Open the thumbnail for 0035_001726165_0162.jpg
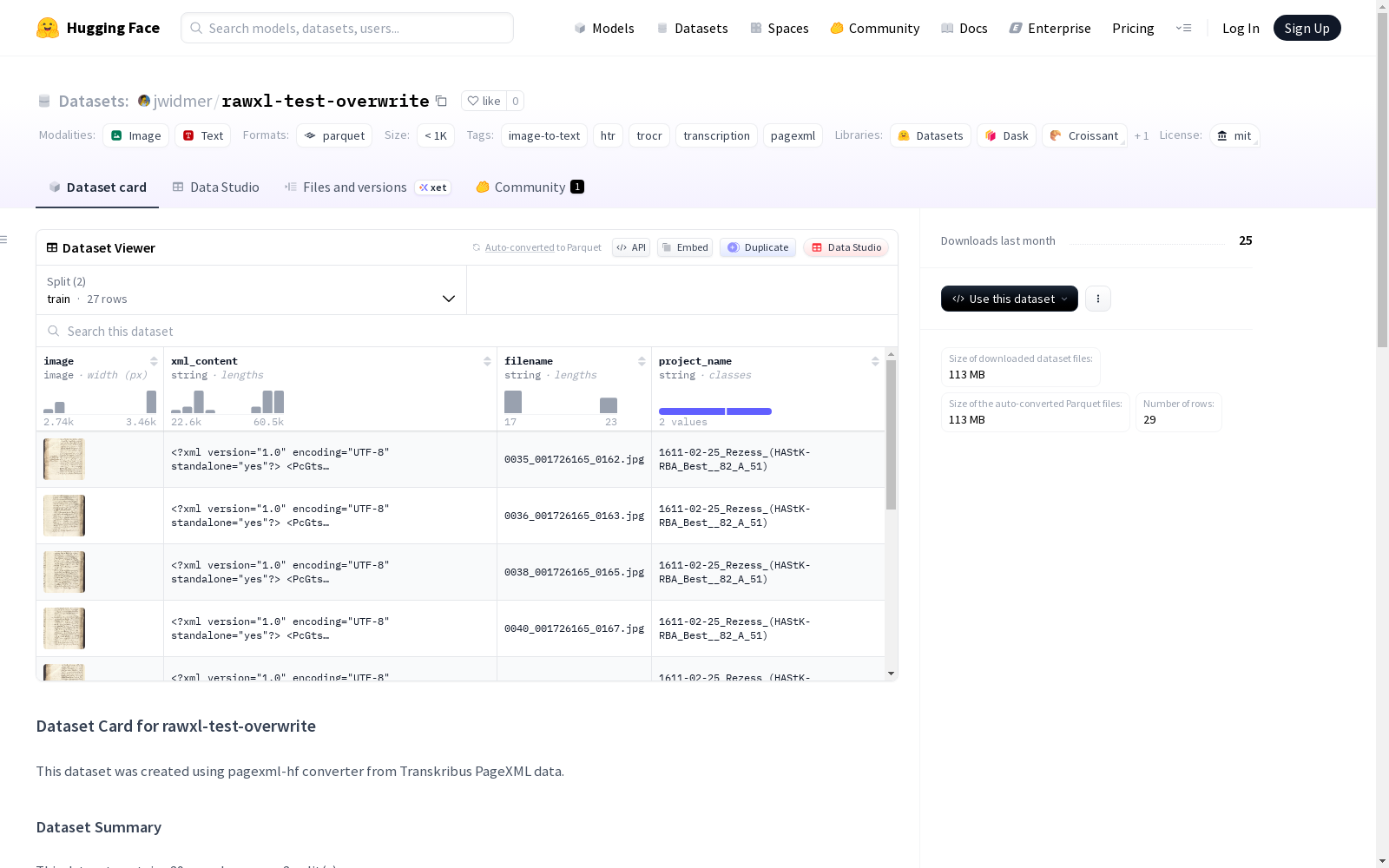Image resolution: width=1389 pixels, height=868 pixels. click(64, 459)
